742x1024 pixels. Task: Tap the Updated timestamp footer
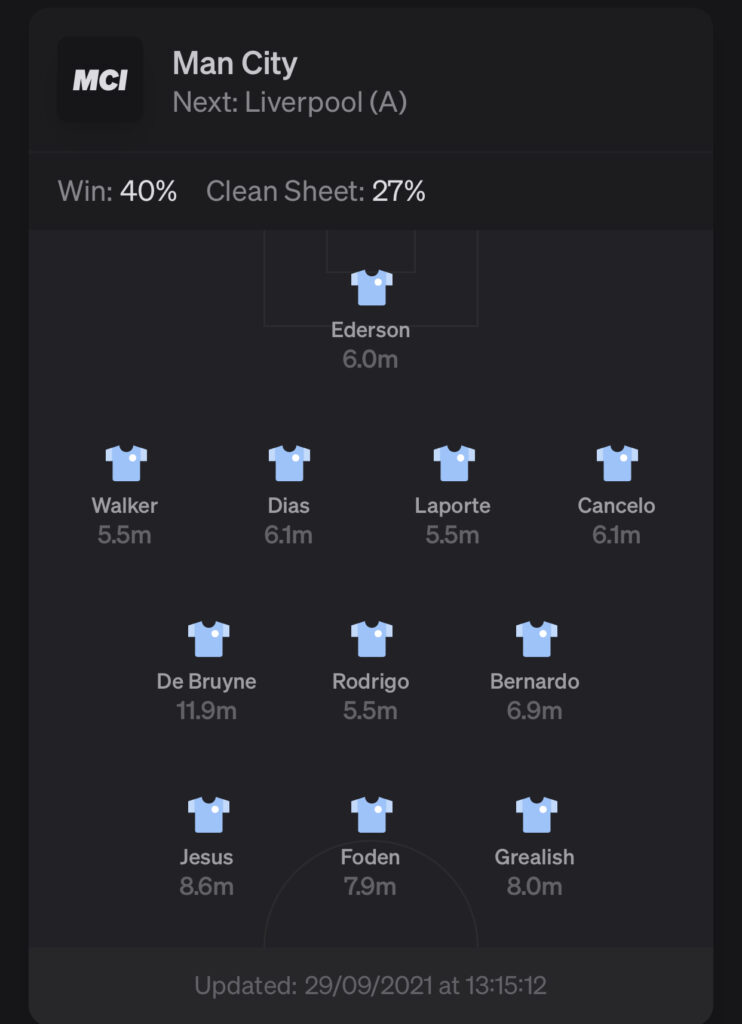click(370, 985)
